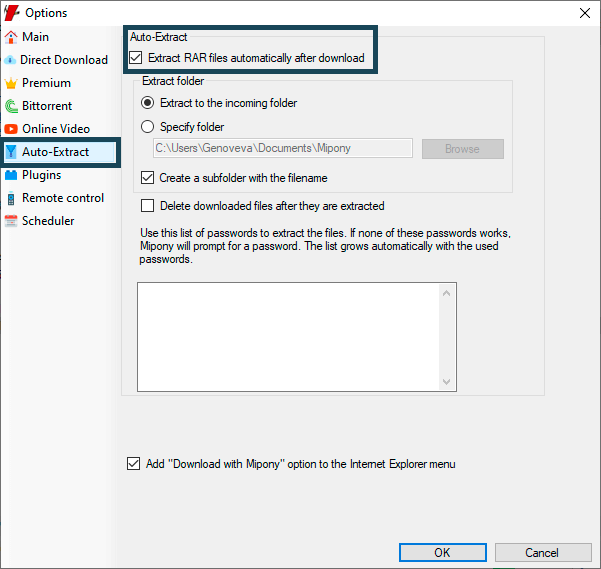Enable Delete downloaded files after extraction
The height and width of the screenshot is (569, 601).
148,206
